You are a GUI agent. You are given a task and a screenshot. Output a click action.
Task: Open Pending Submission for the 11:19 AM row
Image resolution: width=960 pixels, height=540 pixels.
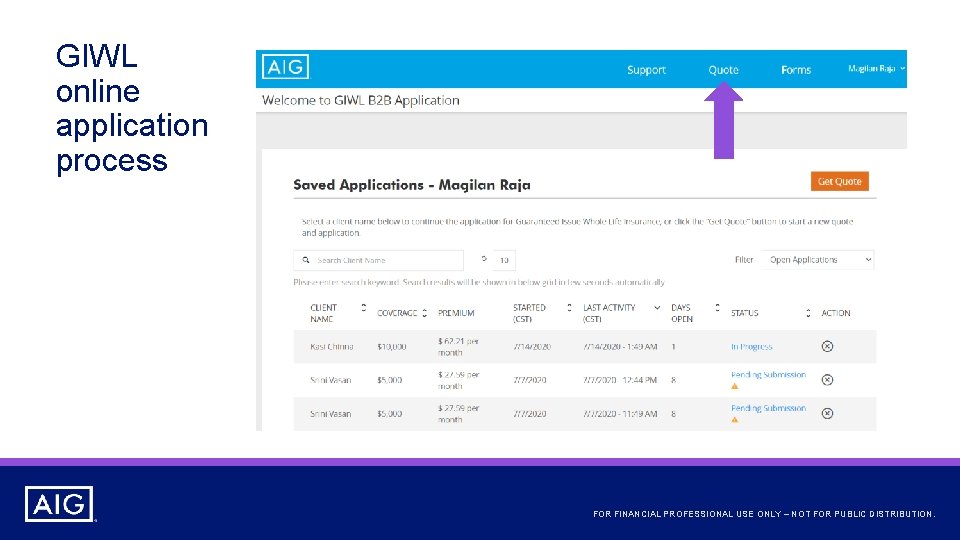768,408
